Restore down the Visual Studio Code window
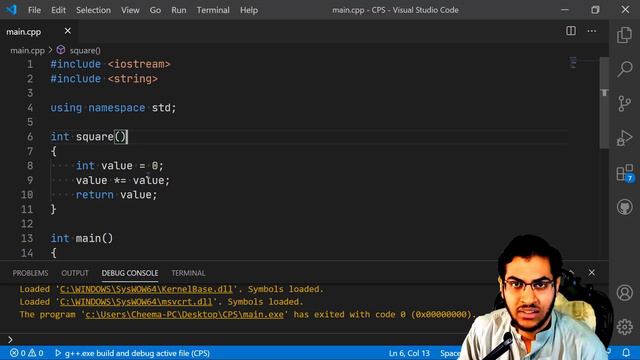Image resolution: width=640 pixels, height=360 pixels. 595,10
